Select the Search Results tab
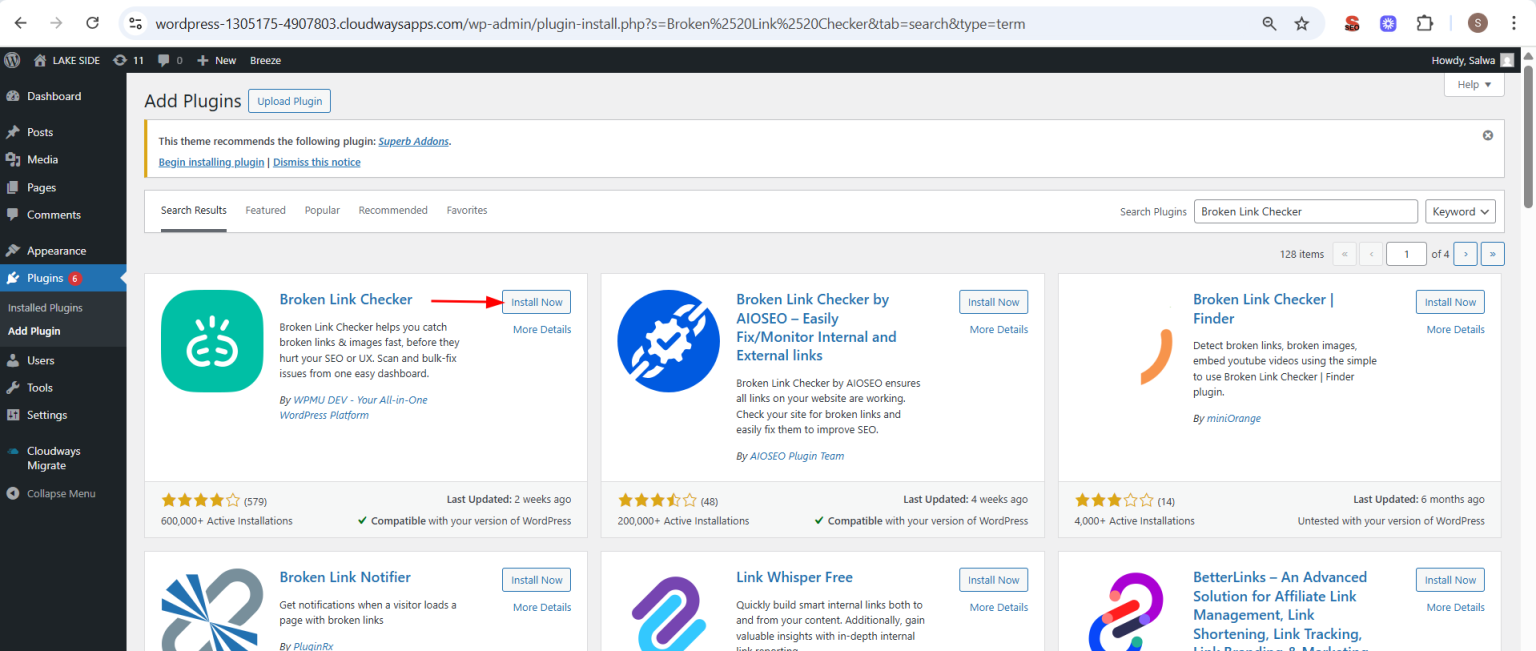1536x651 pixels. 194,210
